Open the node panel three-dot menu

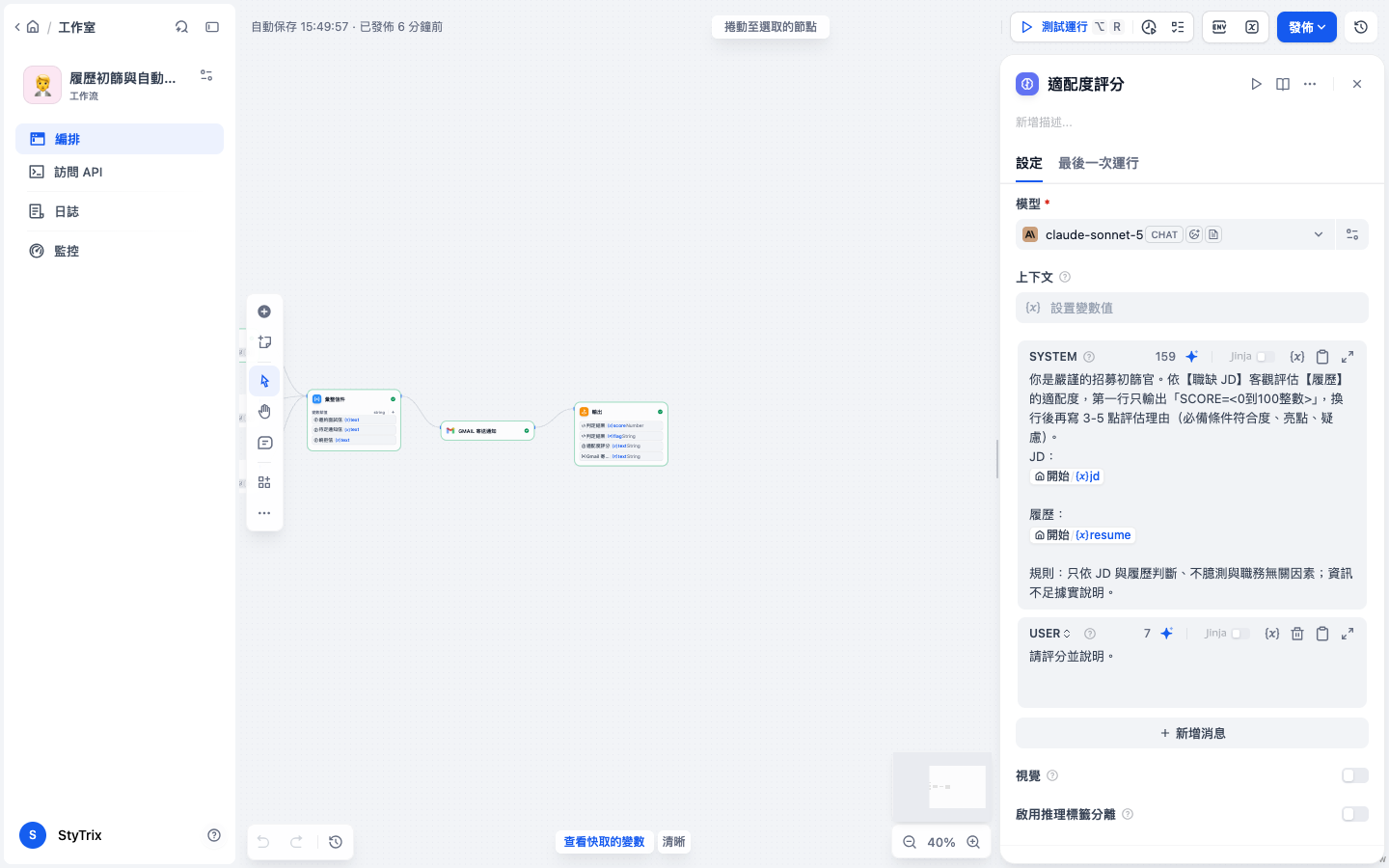(x=1310, y=84)
